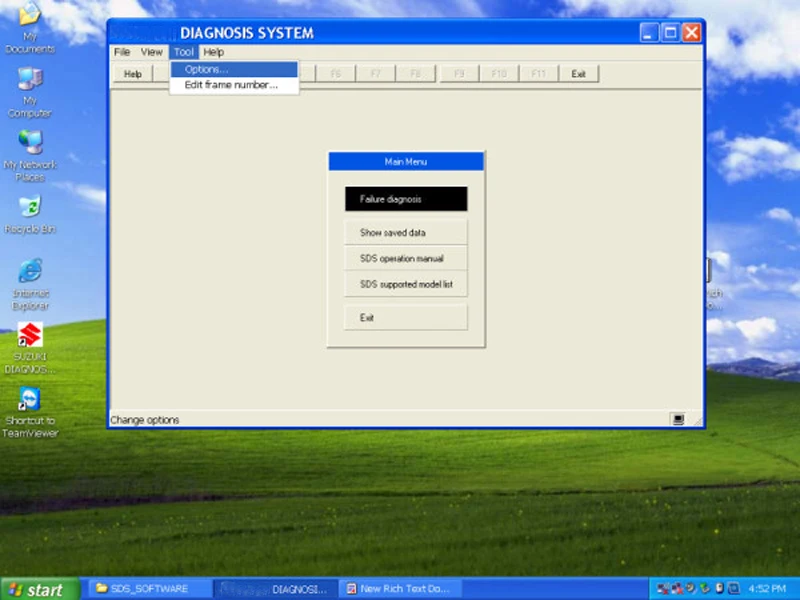Maximize the Diagnosis System window
Viewport: 800px width, 600px height.
[x=670, y=33]
